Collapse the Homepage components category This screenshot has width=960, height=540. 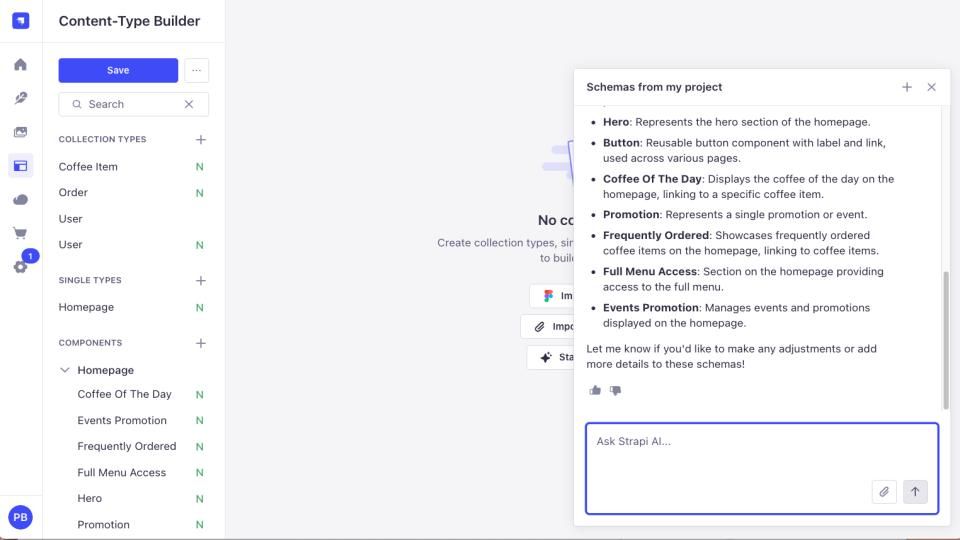pyautogui.click(x=64, y=370)
